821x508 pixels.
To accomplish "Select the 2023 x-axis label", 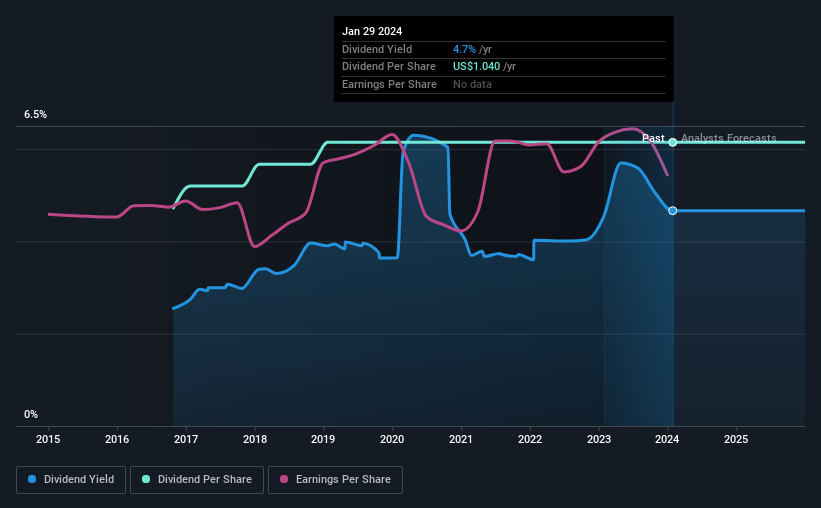I will click(599, 439).
